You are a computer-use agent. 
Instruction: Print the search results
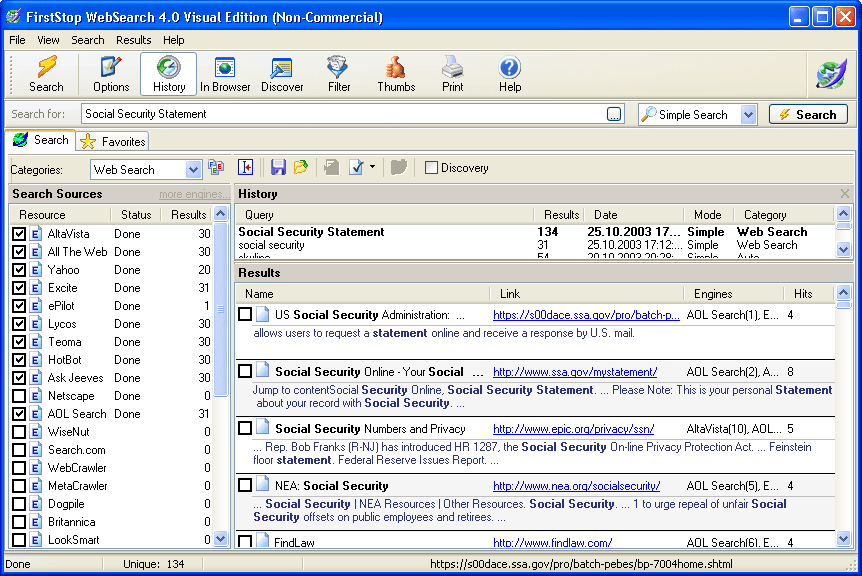pyautogui.click(x=452, y=74)
